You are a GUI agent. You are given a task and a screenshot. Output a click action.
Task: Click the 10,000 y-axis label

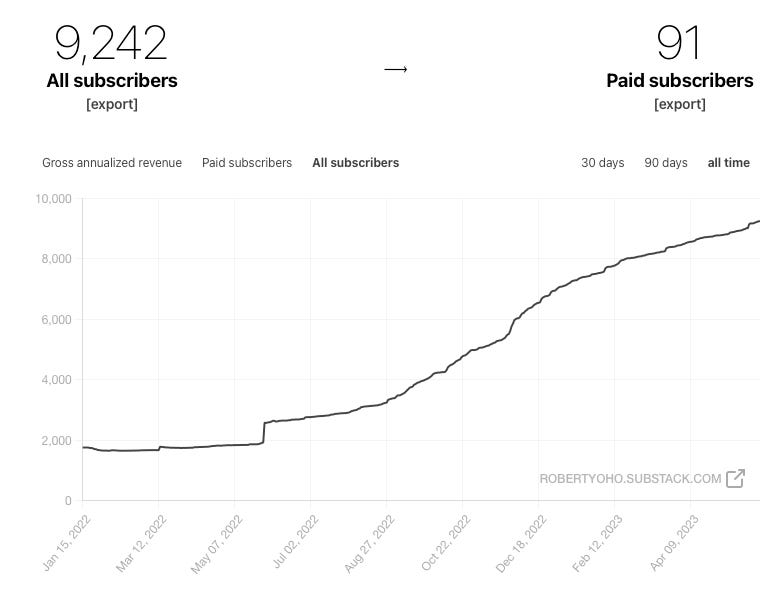click(x=53, y=199)
